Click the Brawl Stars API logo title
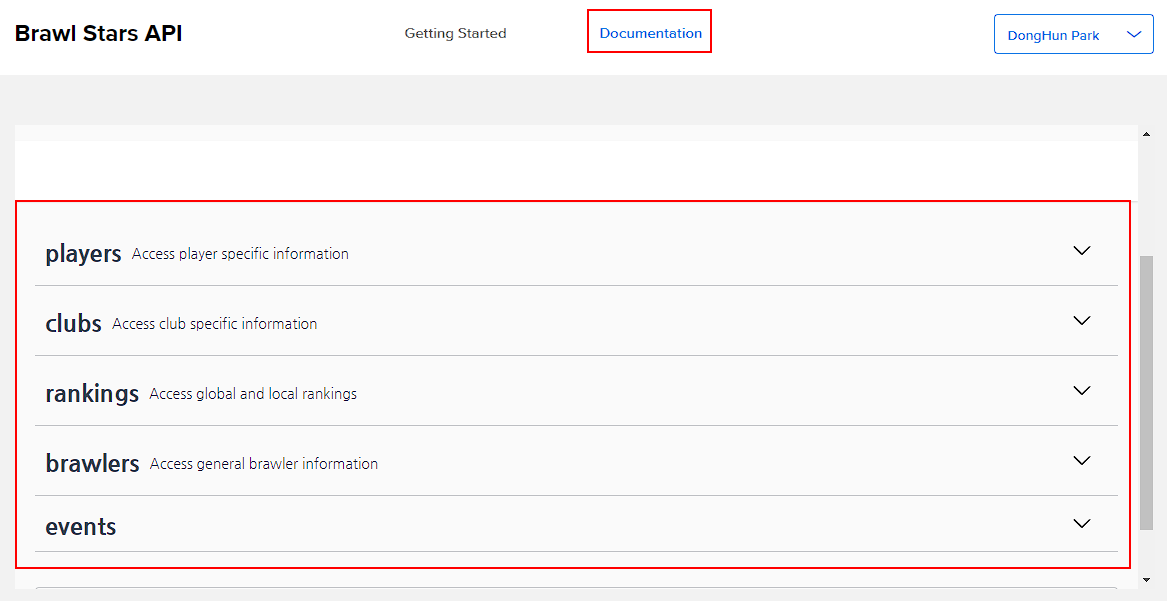 coord(98,33)
